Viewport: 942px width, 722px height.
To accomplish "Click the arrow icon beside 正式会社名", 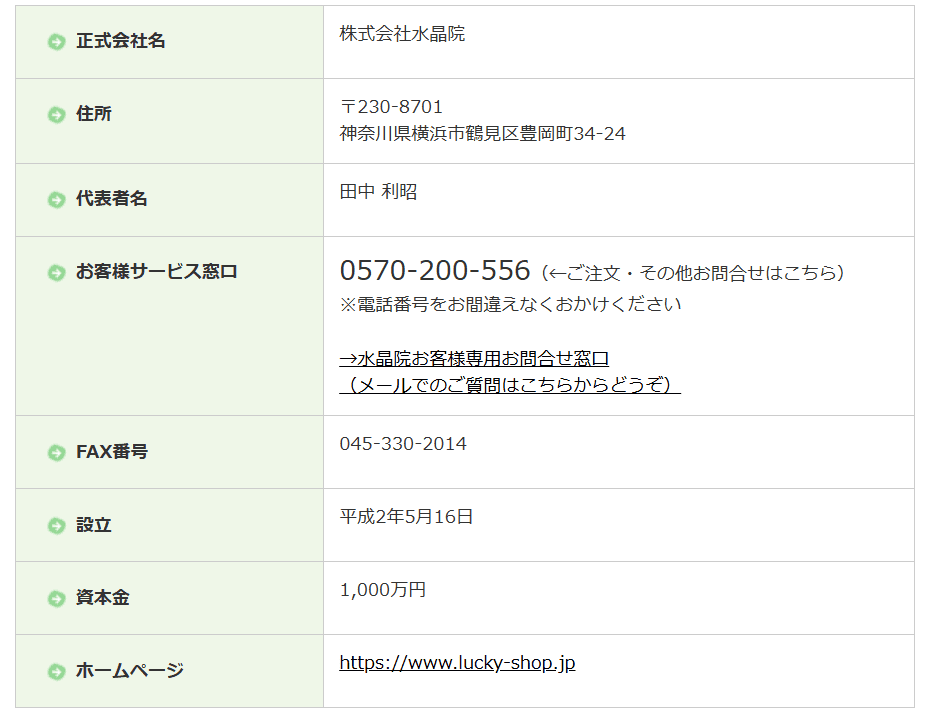I will (x=56, y=42).
